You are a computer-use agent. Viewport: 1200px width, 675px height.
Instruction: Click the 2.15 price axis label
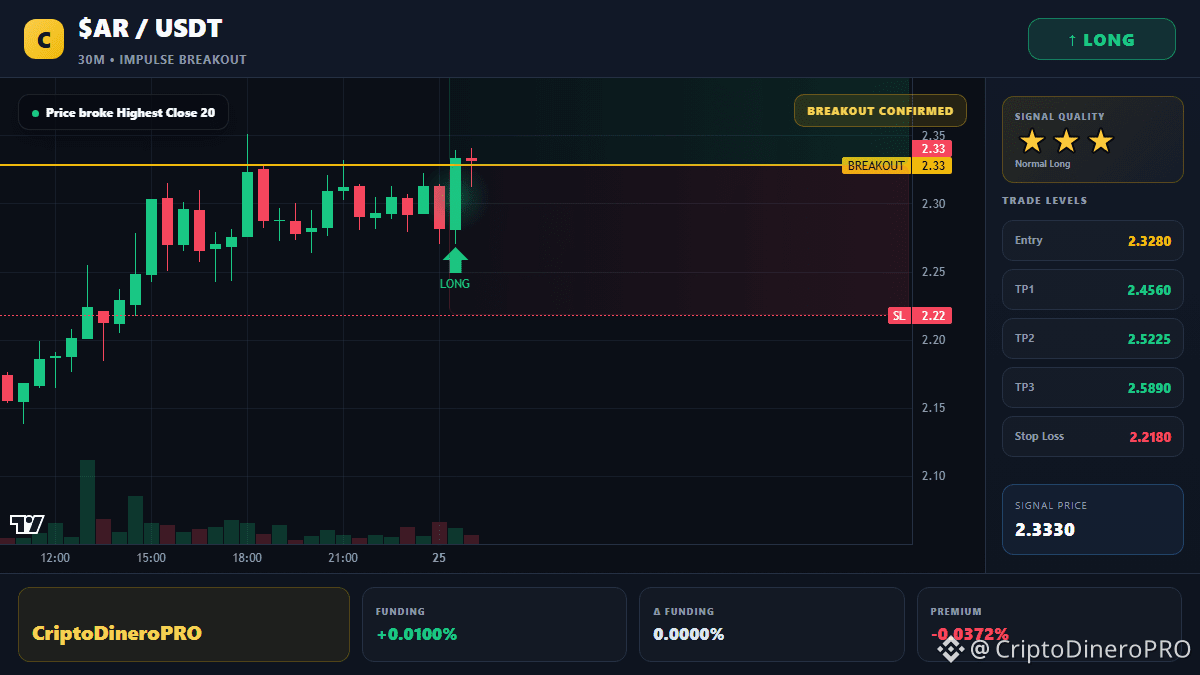(x=934, y=408)
